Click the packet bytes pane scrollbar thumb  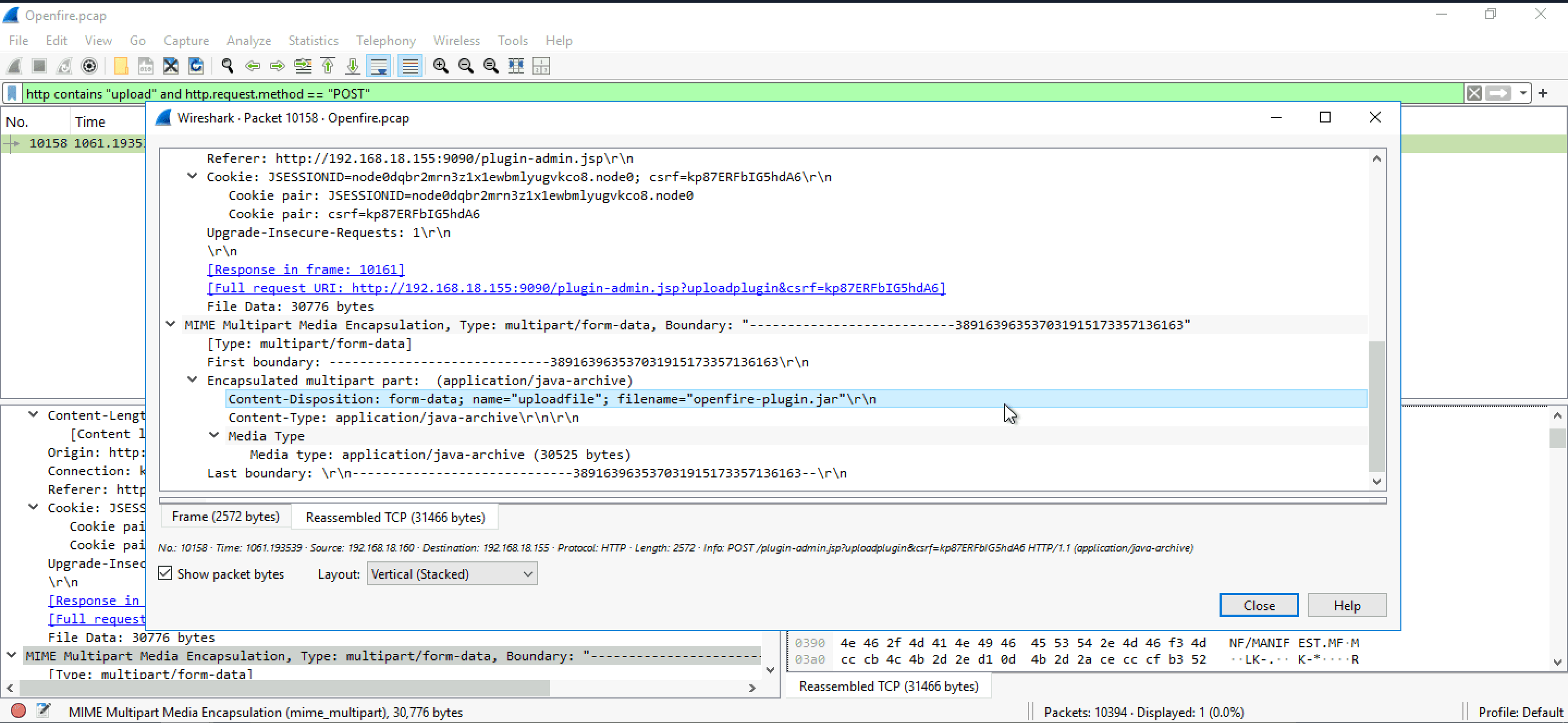pos(1557,438)
